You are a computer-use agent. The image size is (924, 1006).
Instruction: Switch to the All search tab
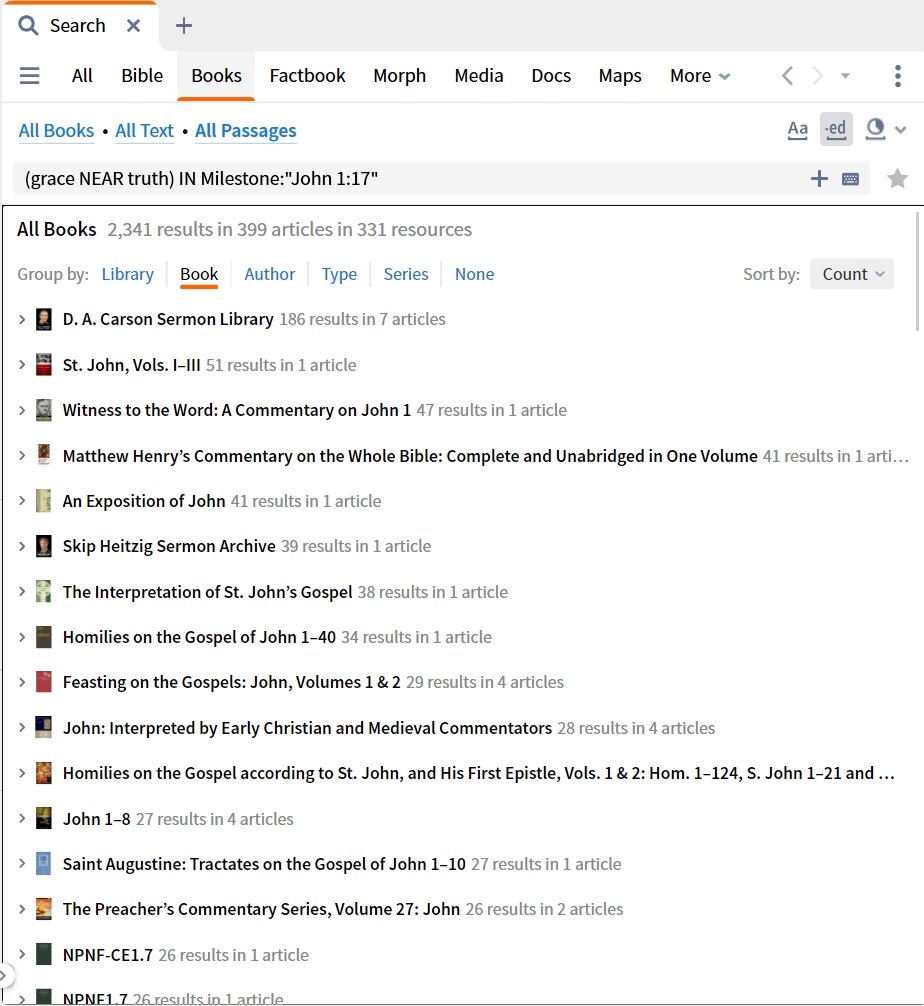tap(82, 76)
